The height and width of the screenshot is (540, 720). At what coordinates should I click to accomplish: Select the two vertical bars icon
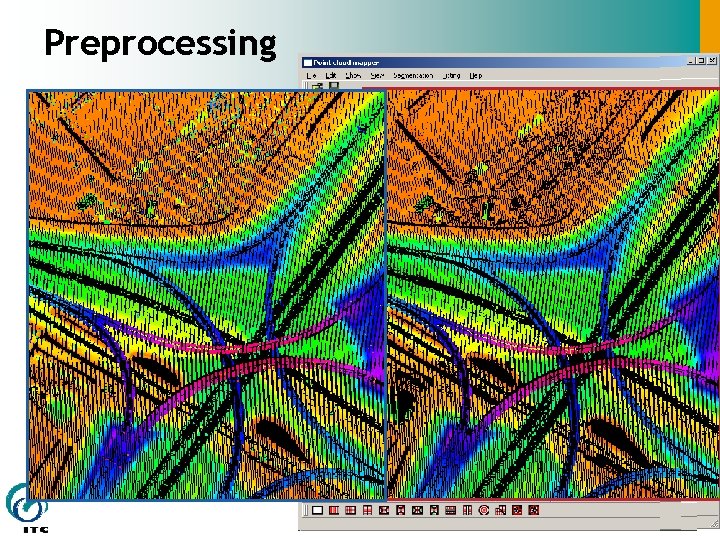[467, 510]
